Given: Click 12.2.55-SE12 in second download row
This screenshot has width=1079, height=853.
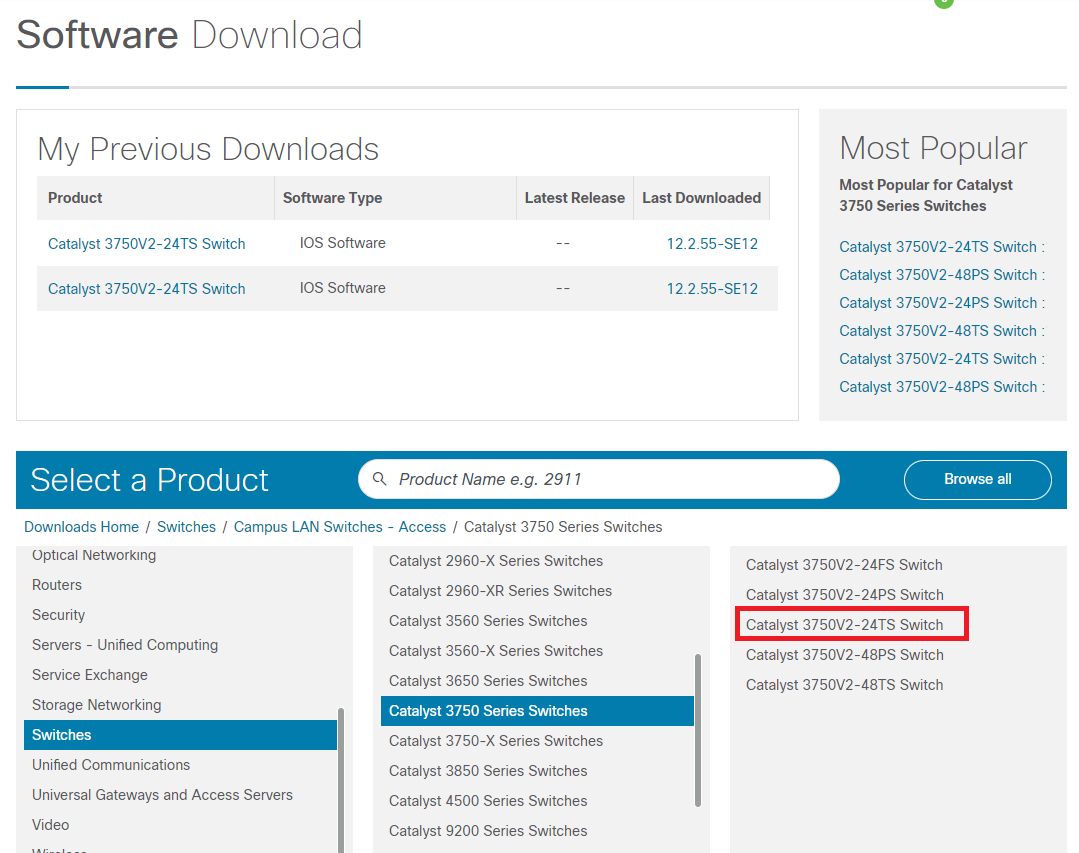Looking at the screenshot, I should 712,289.
